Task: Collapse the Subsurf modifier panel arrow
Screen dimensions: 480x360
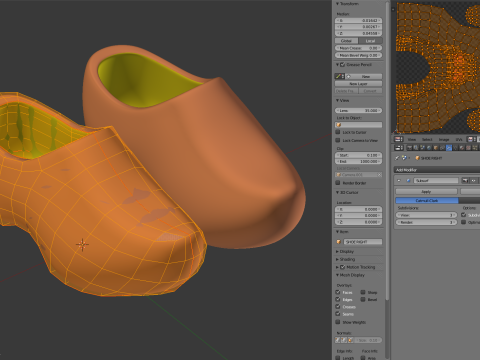Action: tap(399, 180)
